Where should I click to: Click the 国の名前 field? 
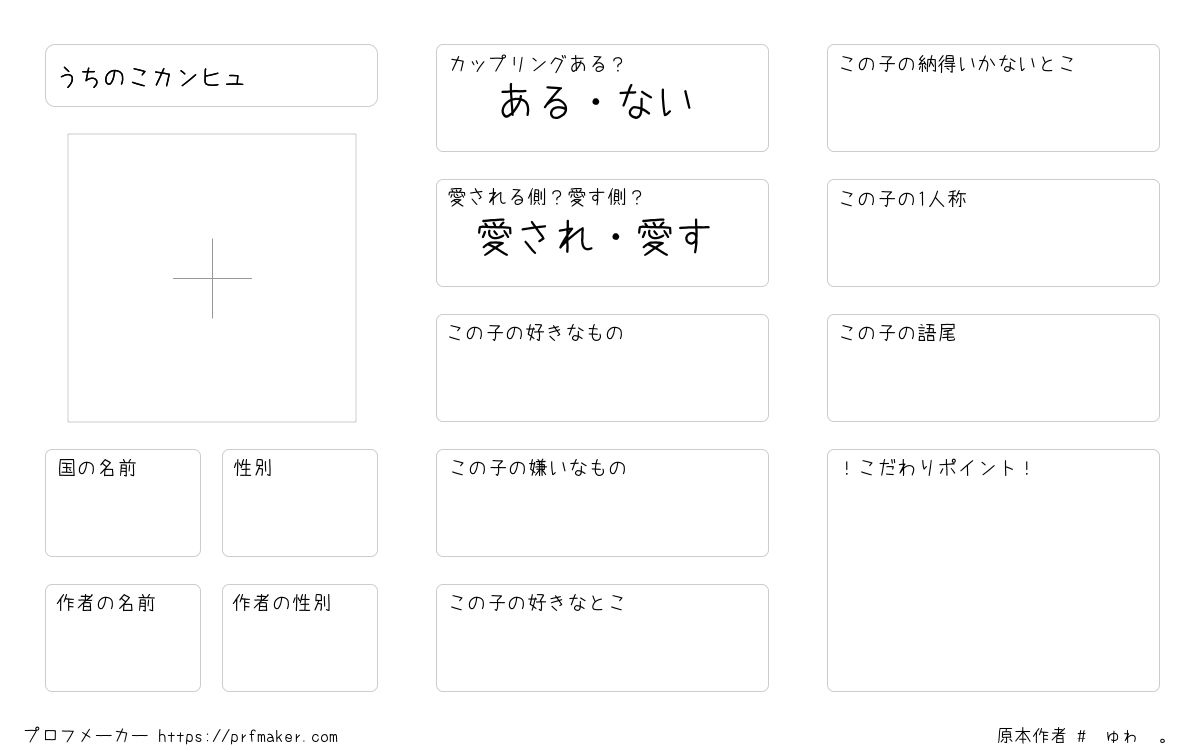[123, 503]
